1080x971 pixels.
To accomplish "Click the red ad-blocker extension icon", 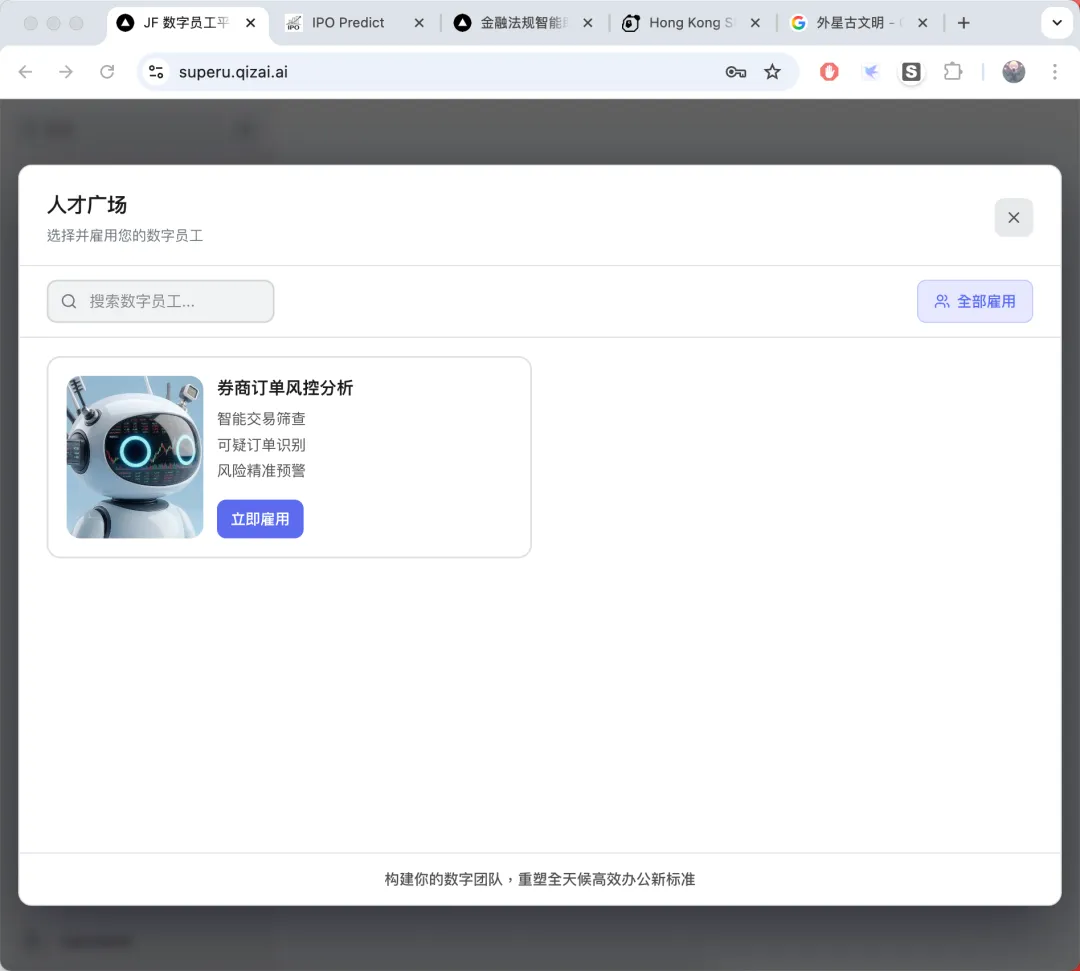I will [829, 71].
